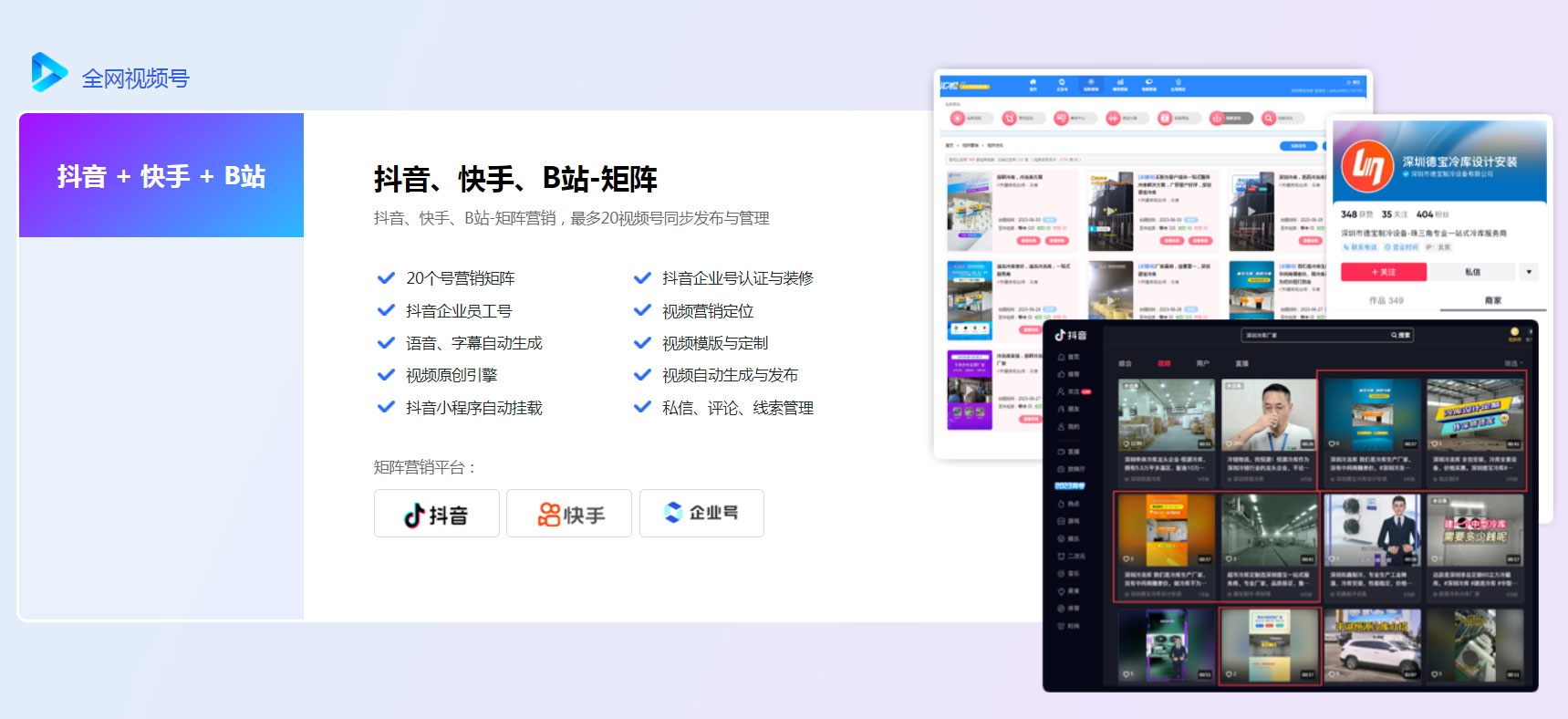The width and height of the screenshot is (1568, 719).
Task: Click the 全网视频号 play-arrow logo
Action: click(49, 72)
